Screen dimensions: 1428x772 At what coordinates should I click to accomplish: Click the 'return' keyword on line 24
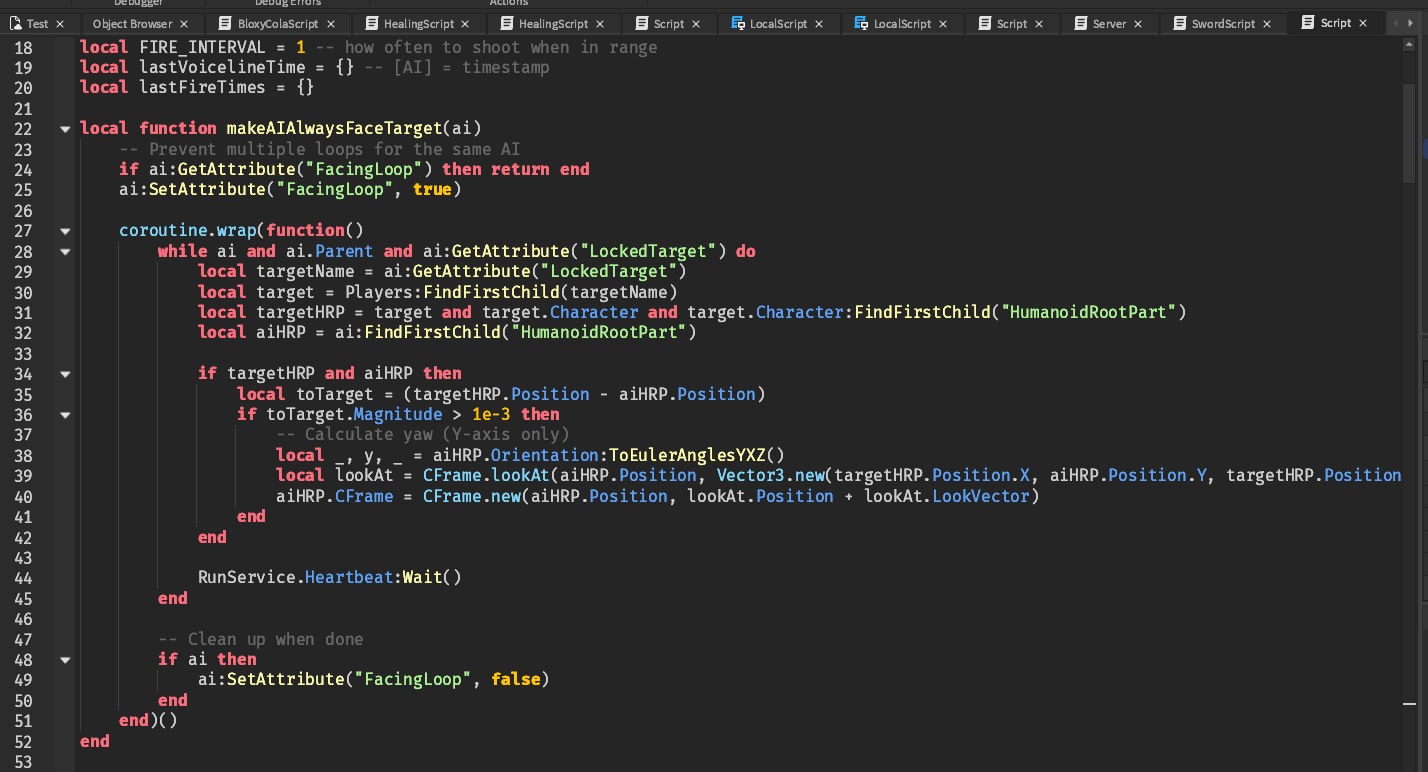(x=520, y=169)
